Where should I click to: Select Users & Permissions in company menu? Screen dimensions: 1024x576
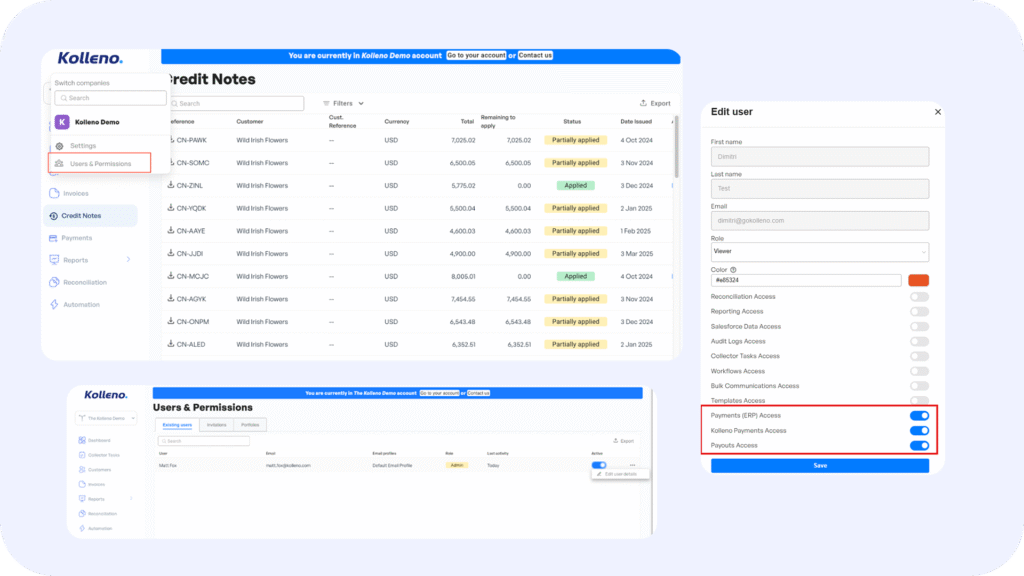pos(100,163)
